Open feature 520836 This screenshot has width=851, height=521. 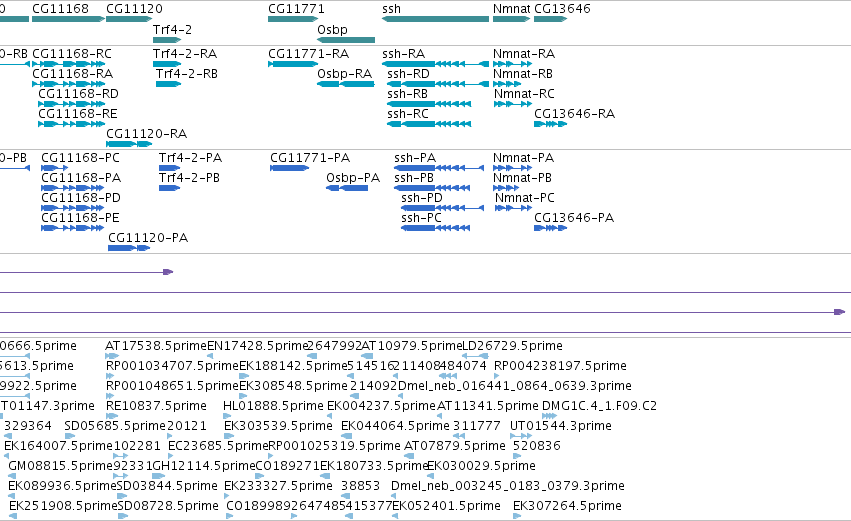pyautogui.click(x=537, y=446)
